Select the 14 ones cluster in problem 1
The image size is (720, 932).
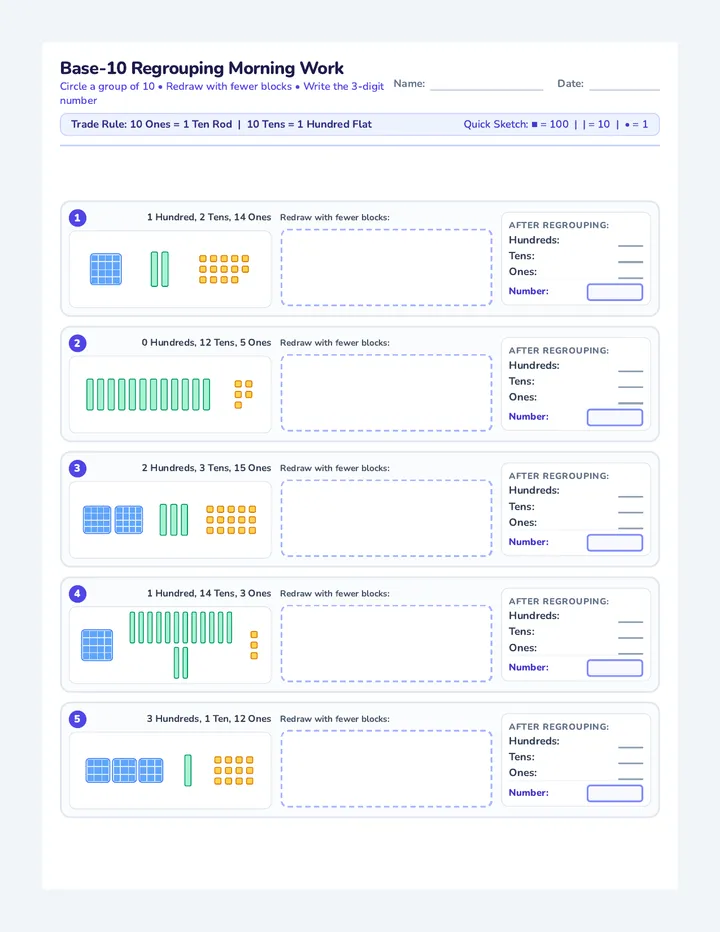click(224, 269)
